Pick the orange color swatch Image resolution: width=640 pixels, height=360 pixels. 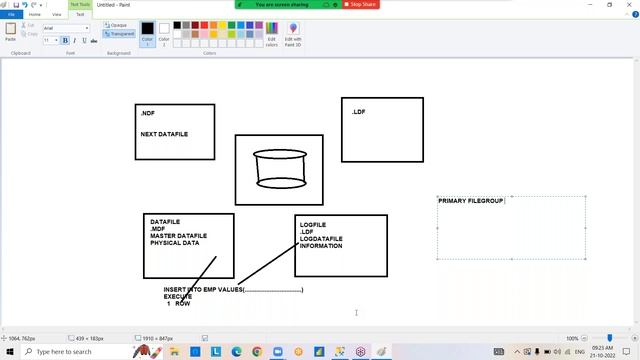tap(213, 25)
